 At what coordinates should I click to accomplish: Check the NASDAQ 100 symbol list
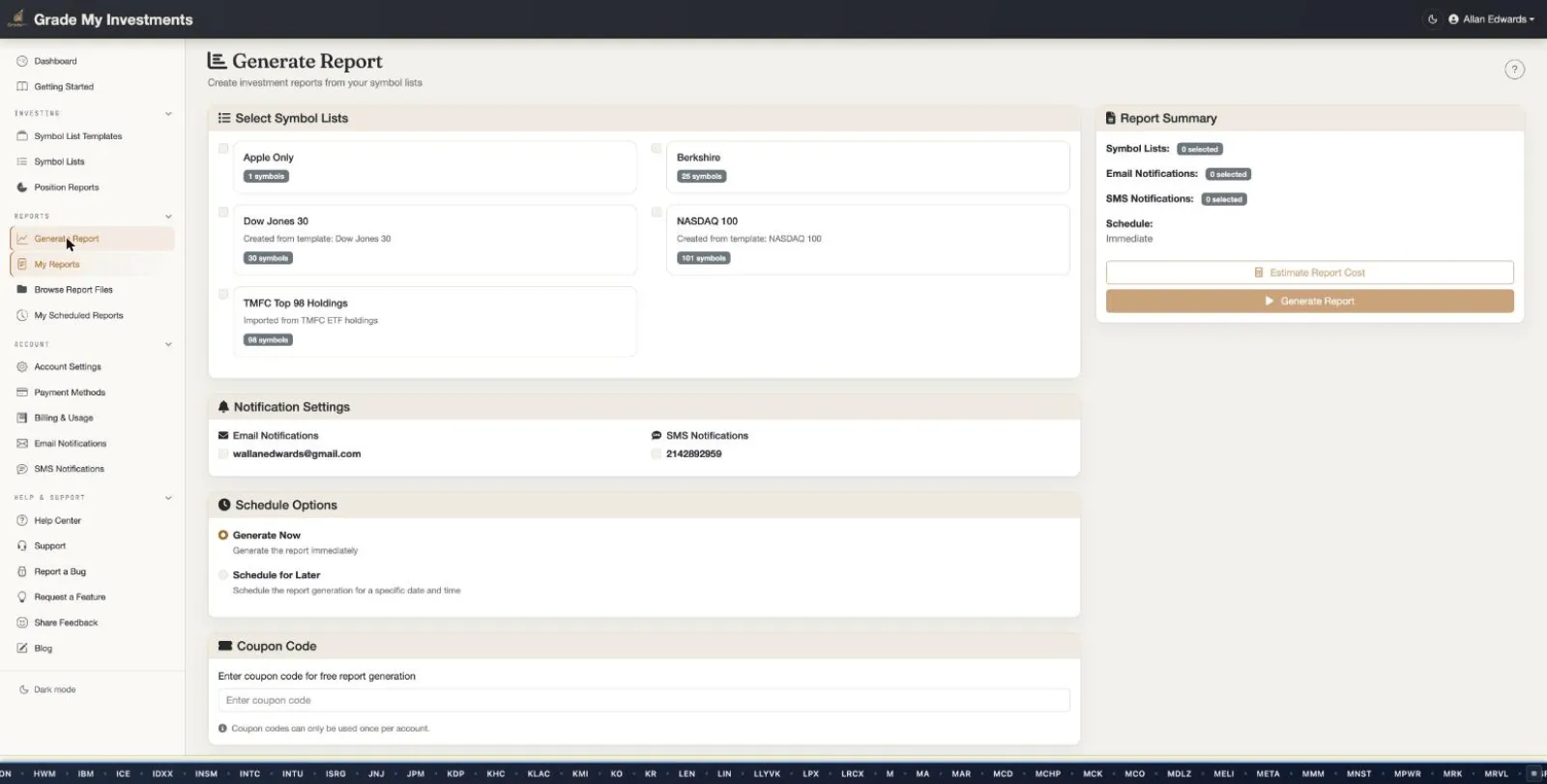tap(657, 213)
